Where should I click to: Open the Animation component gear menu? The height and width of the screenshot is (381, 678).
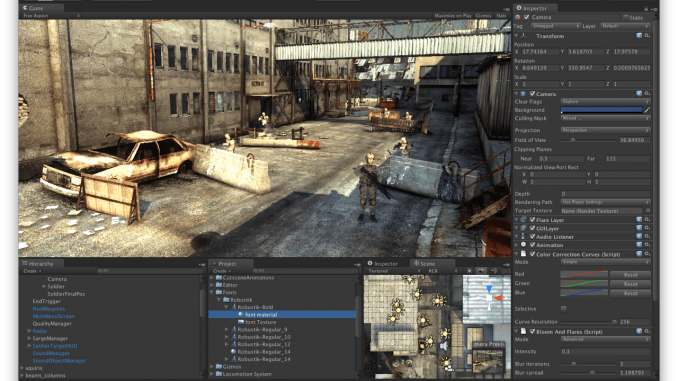tap(647, 245)
